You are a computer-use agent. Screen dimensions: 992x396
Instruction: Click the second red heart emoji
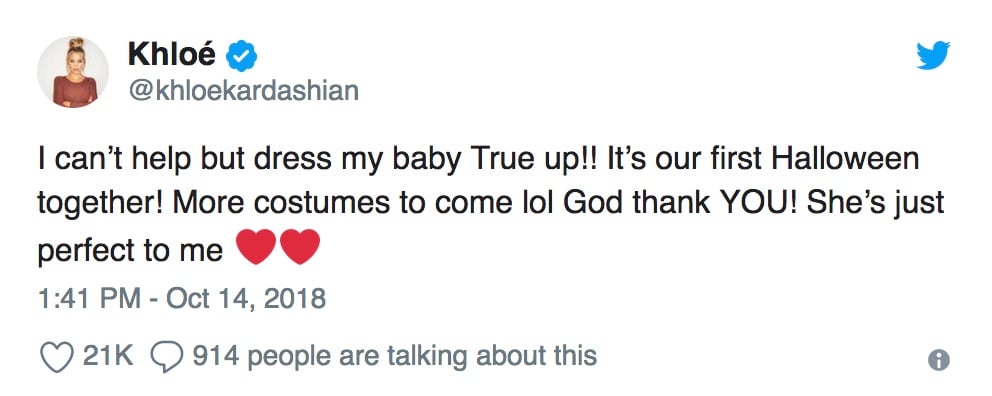click(x=300, y=247)
